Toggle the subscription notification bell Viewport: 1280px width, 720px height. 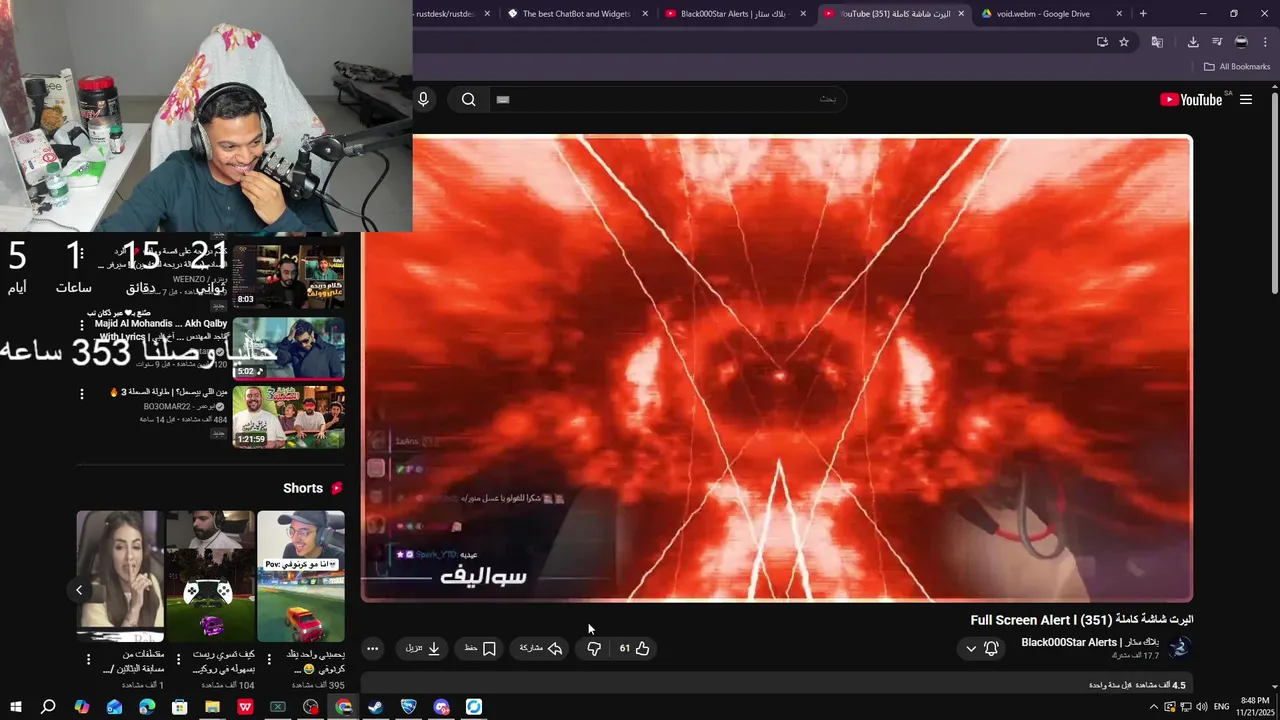(x=991, y=648)
